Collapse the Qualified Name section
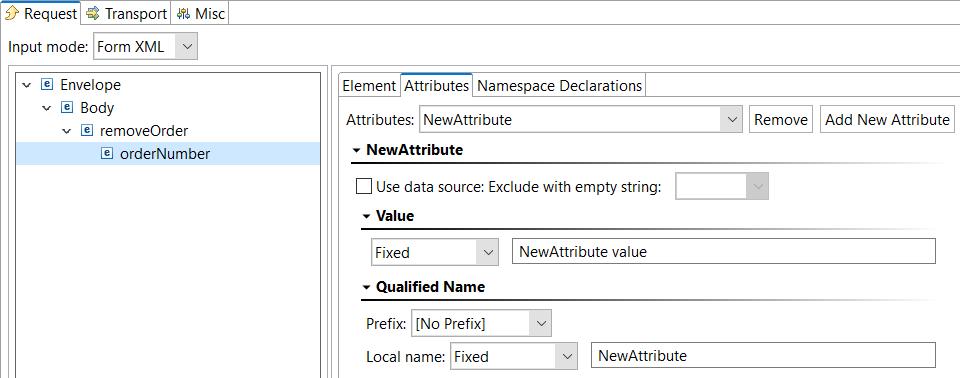960x378 pixels. click(x=366, y=287)
